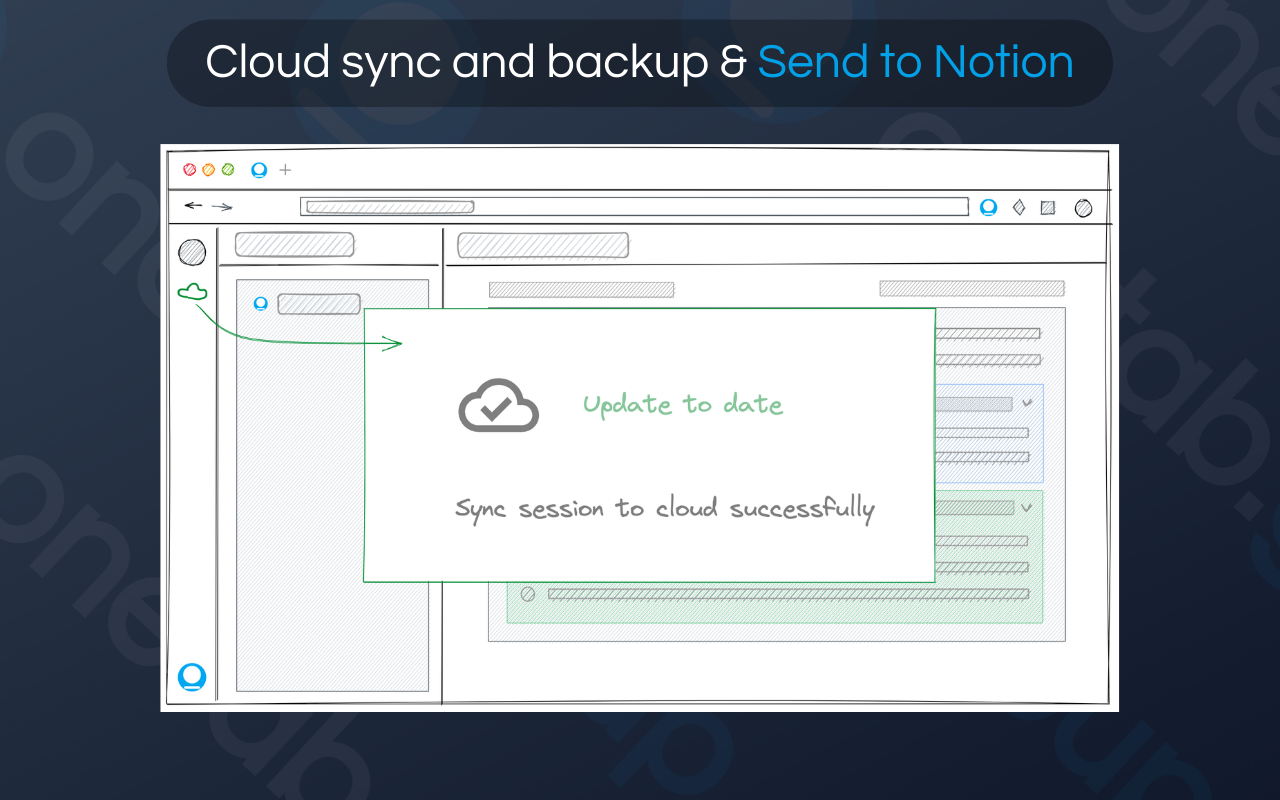The height and width of the screenshot is (800, 1280).
Task: Click the forward arrow in the browser
Action: tap(222, 207)
